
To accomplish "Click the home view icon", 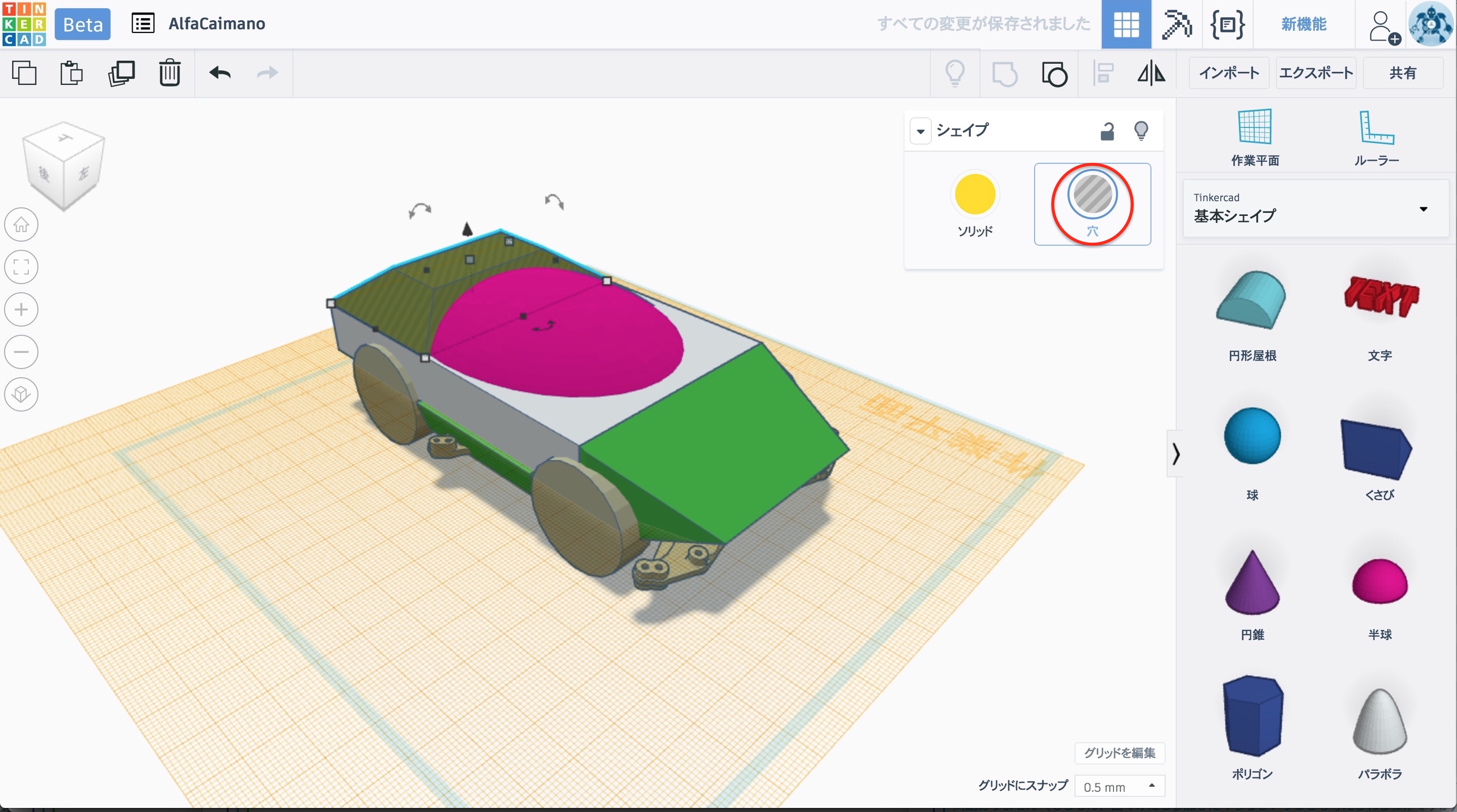I will pyautogui.click(x=21, y=225).
